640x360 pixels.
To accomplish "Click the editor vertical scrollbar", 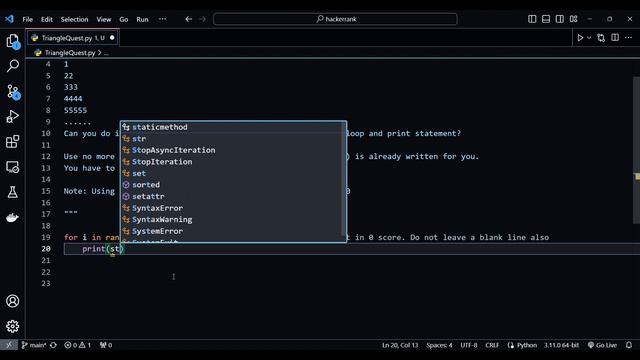I will [x=636, y=150].
